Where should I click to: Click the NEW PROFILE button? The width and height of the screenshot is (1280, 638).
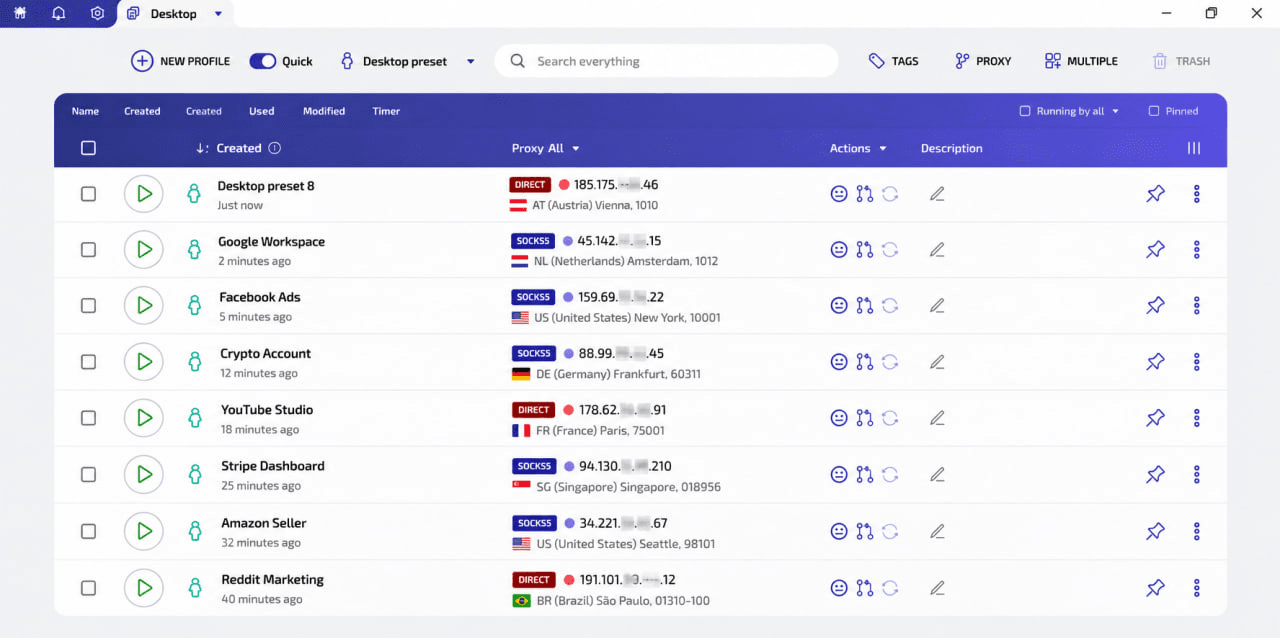(x=180, y=61)
